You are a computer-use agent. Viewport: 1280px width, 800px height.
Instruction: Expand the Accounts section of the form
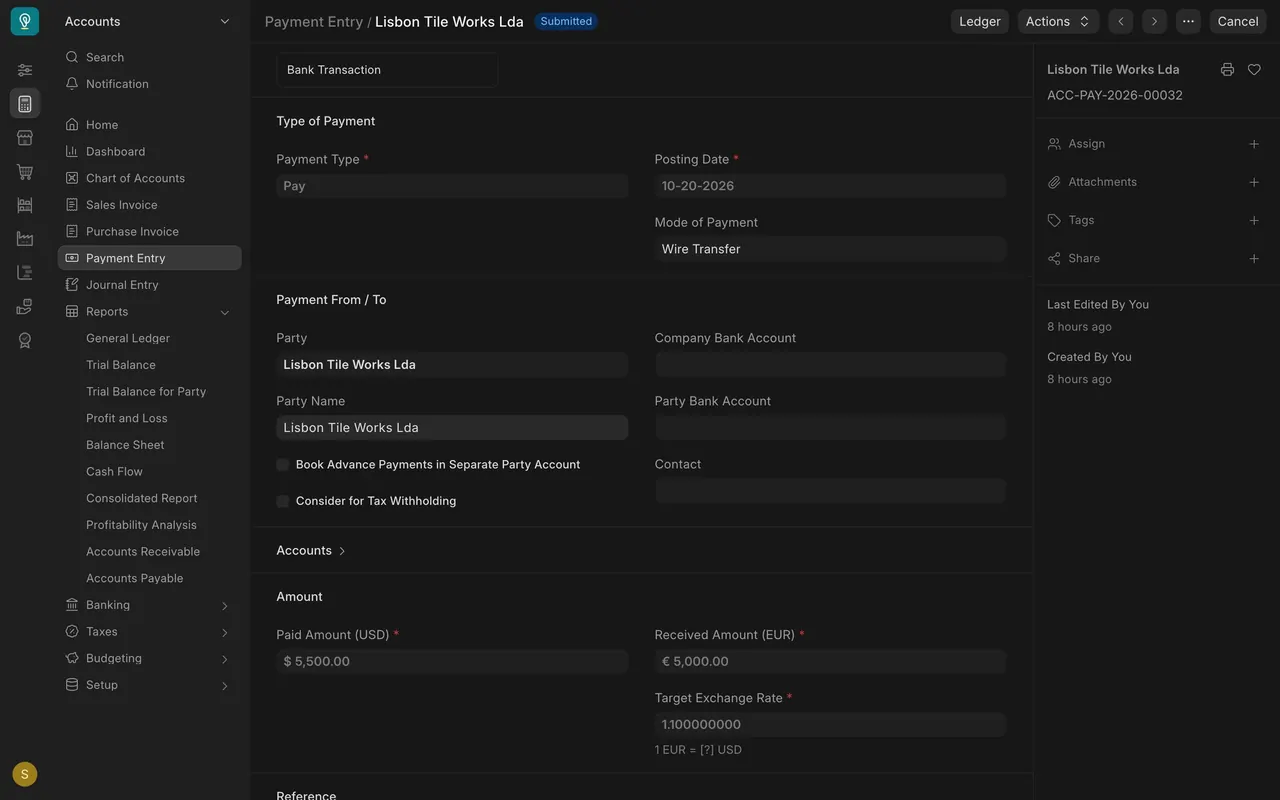(311, 551)
